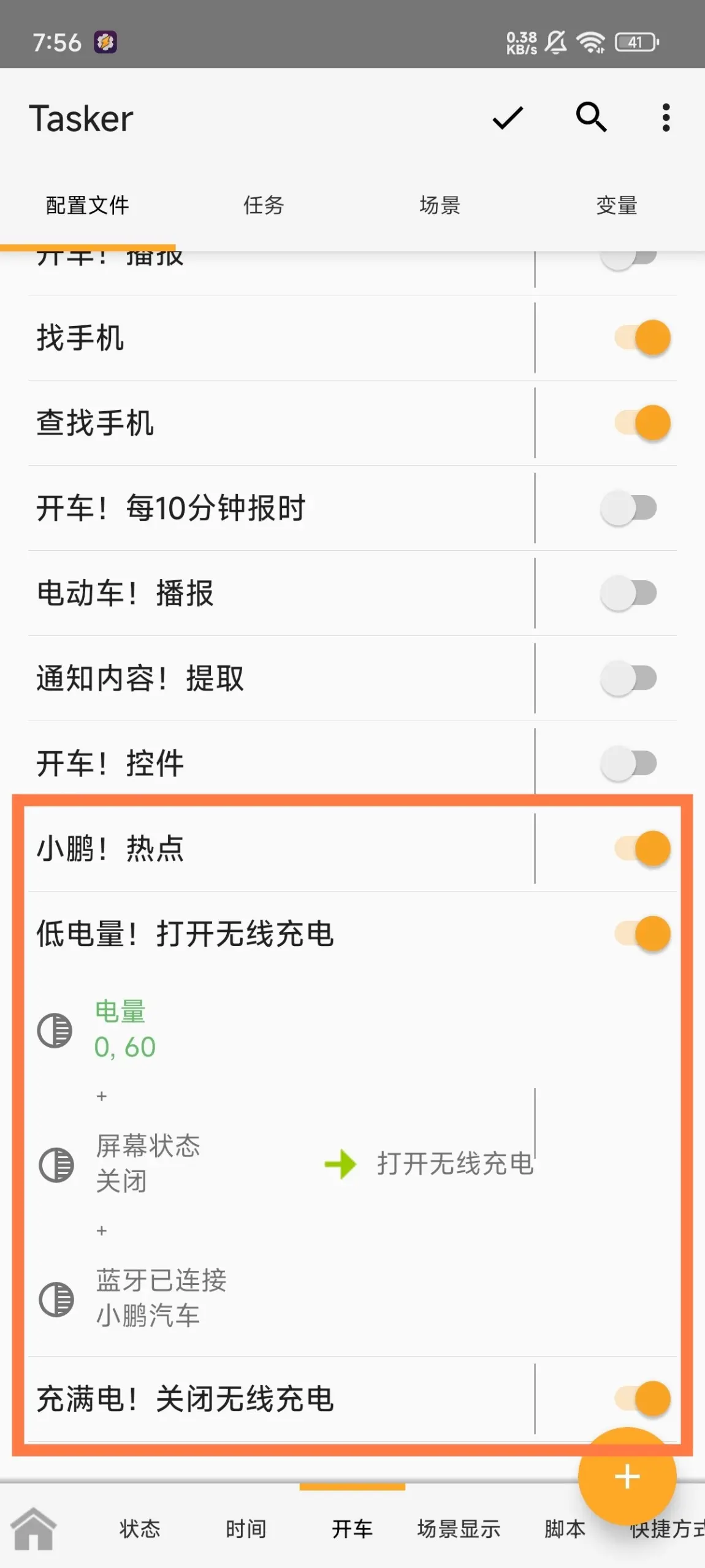This screenshot has width=705, height=1568.
Task: Tap the 屏幕状态 state icon
Action: click(56, 1164)
